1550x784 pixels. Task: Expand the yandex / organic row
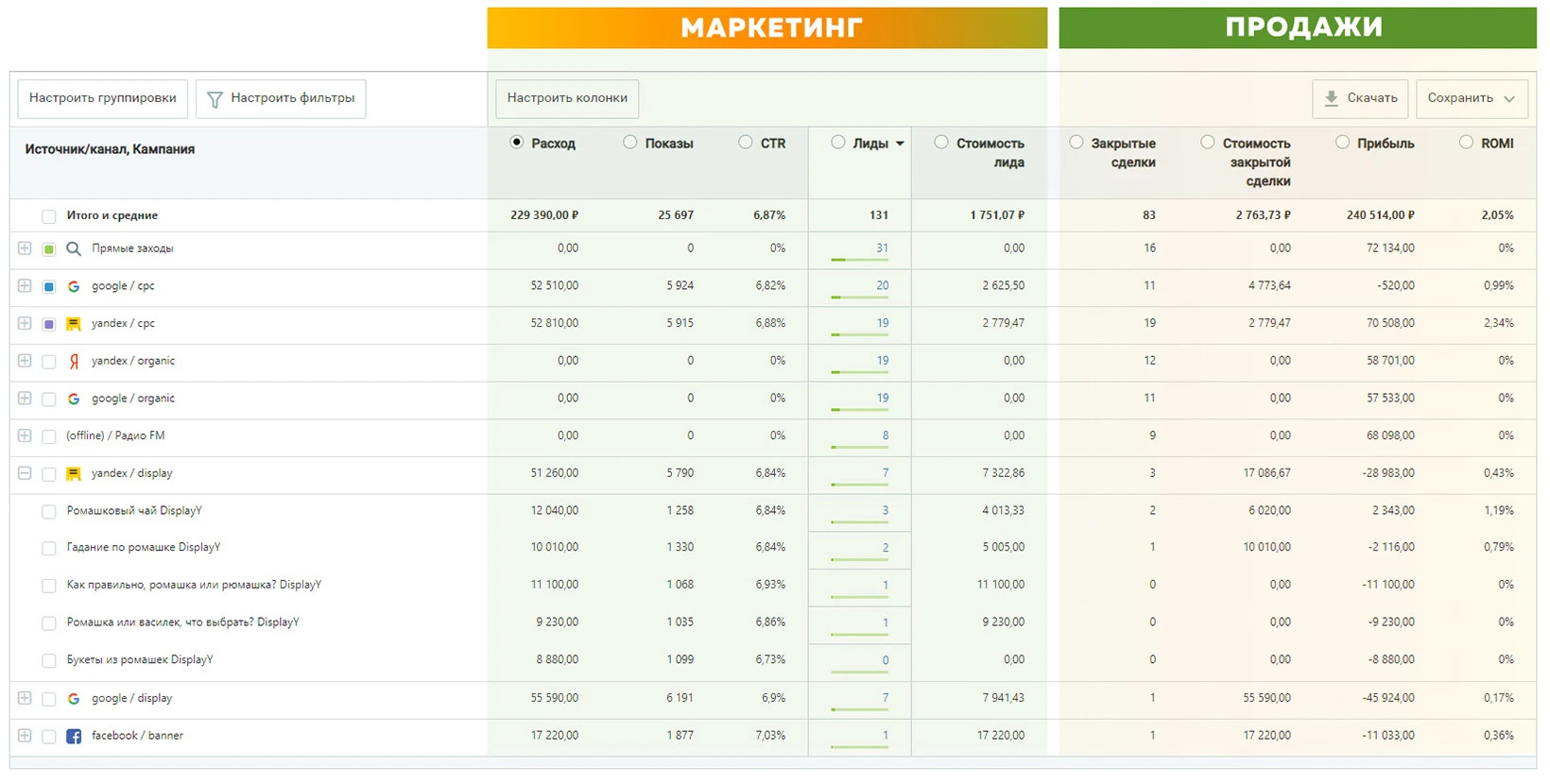click(25, 361)
